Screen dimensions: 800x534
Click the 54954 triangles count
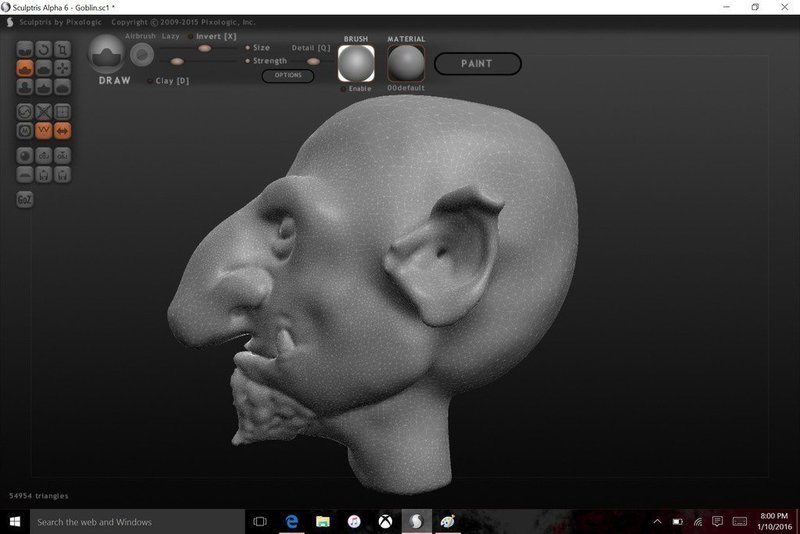point(39,496)
